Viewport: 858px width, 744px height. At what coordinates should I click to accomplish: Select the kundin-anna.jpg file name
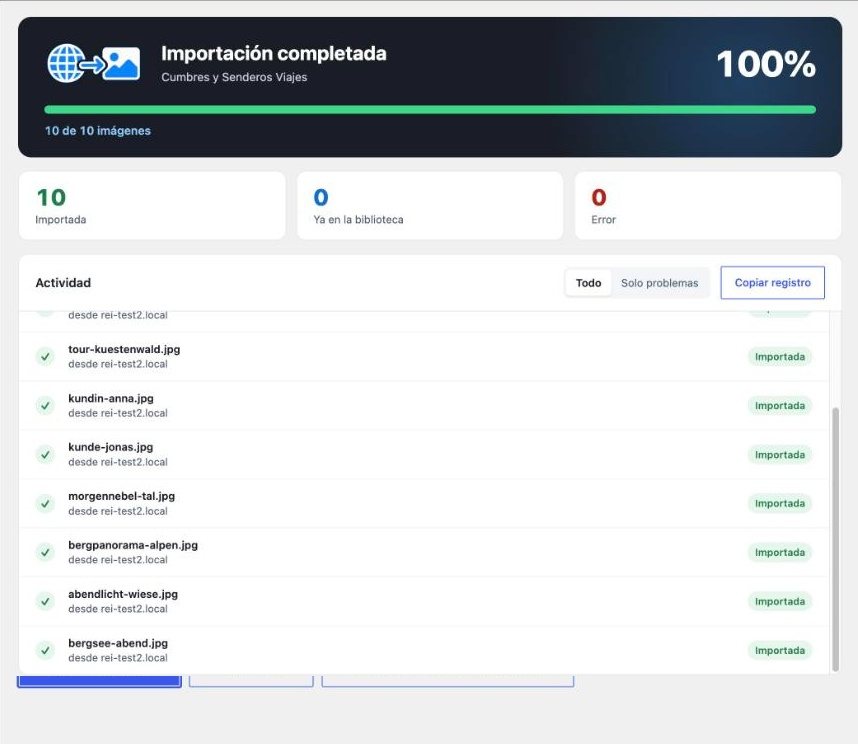click(111, 398)
